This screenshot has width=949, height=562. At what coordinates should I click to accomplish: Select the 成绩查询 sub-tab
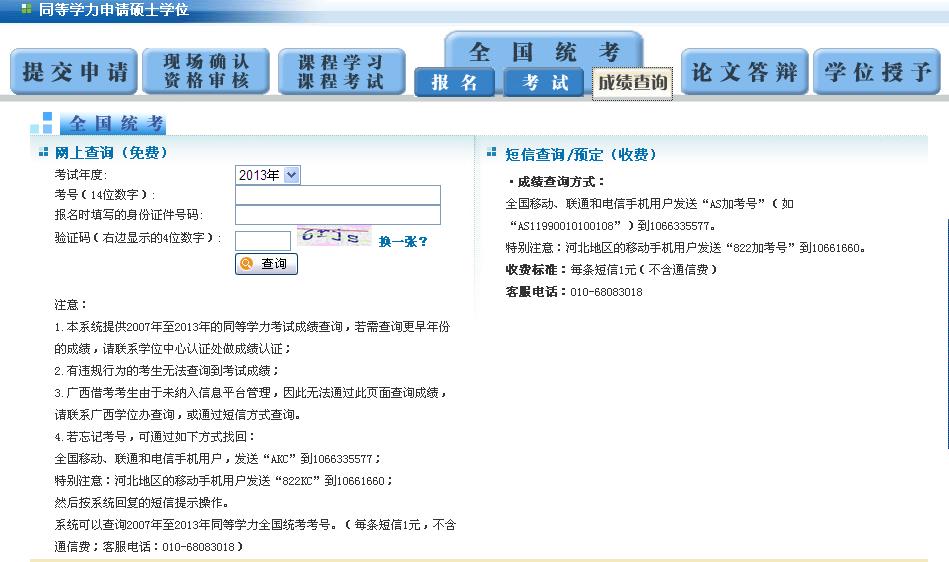(x=632, y=83)
